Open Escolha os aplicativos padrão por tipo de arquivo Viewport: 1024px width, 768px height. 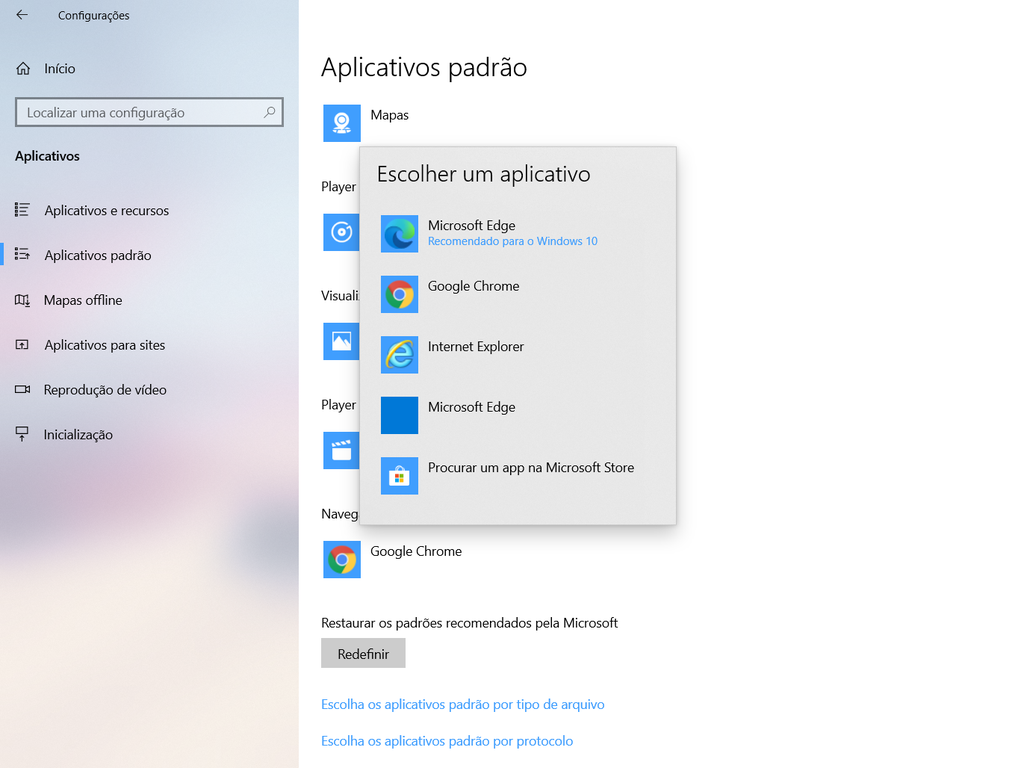tap(462, 704)
